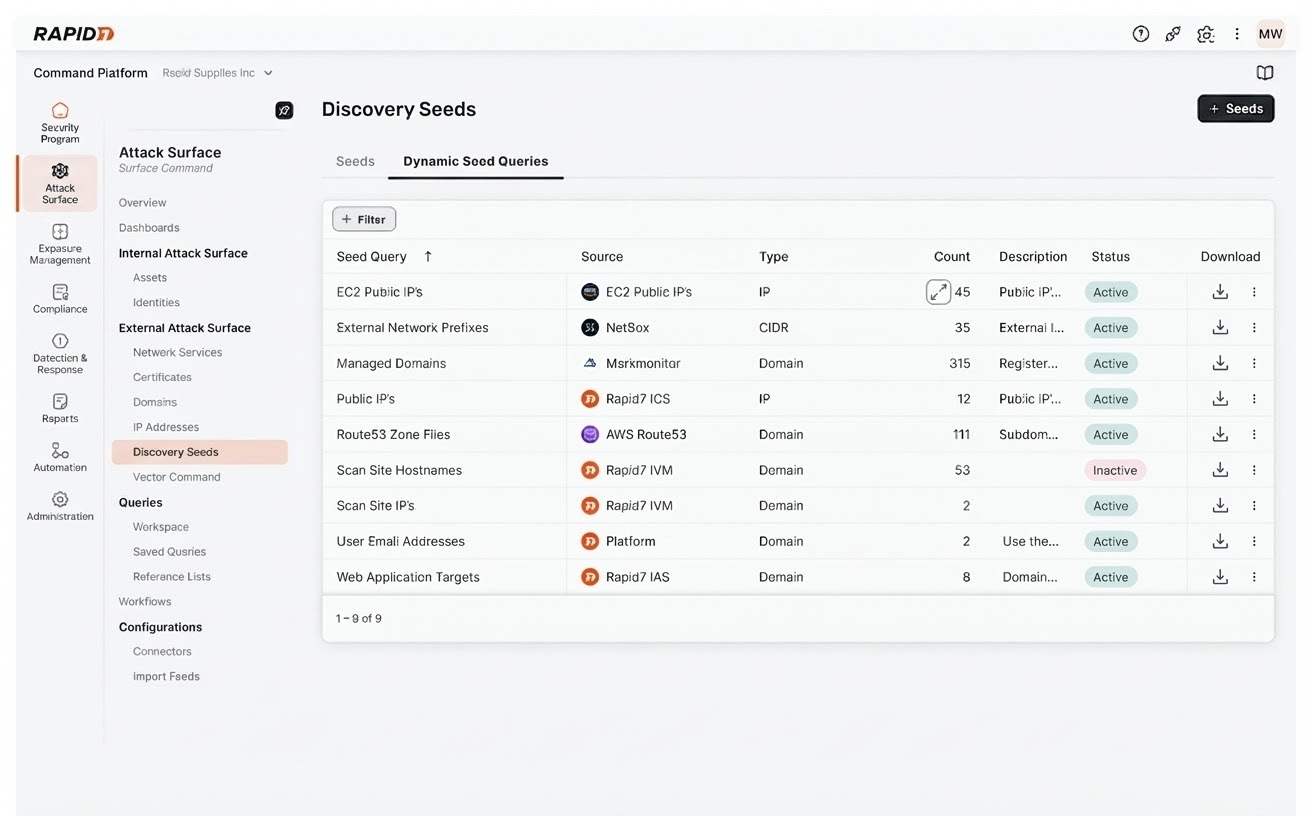Click the Filter button
1312x816 pixels.
[364, 219]
